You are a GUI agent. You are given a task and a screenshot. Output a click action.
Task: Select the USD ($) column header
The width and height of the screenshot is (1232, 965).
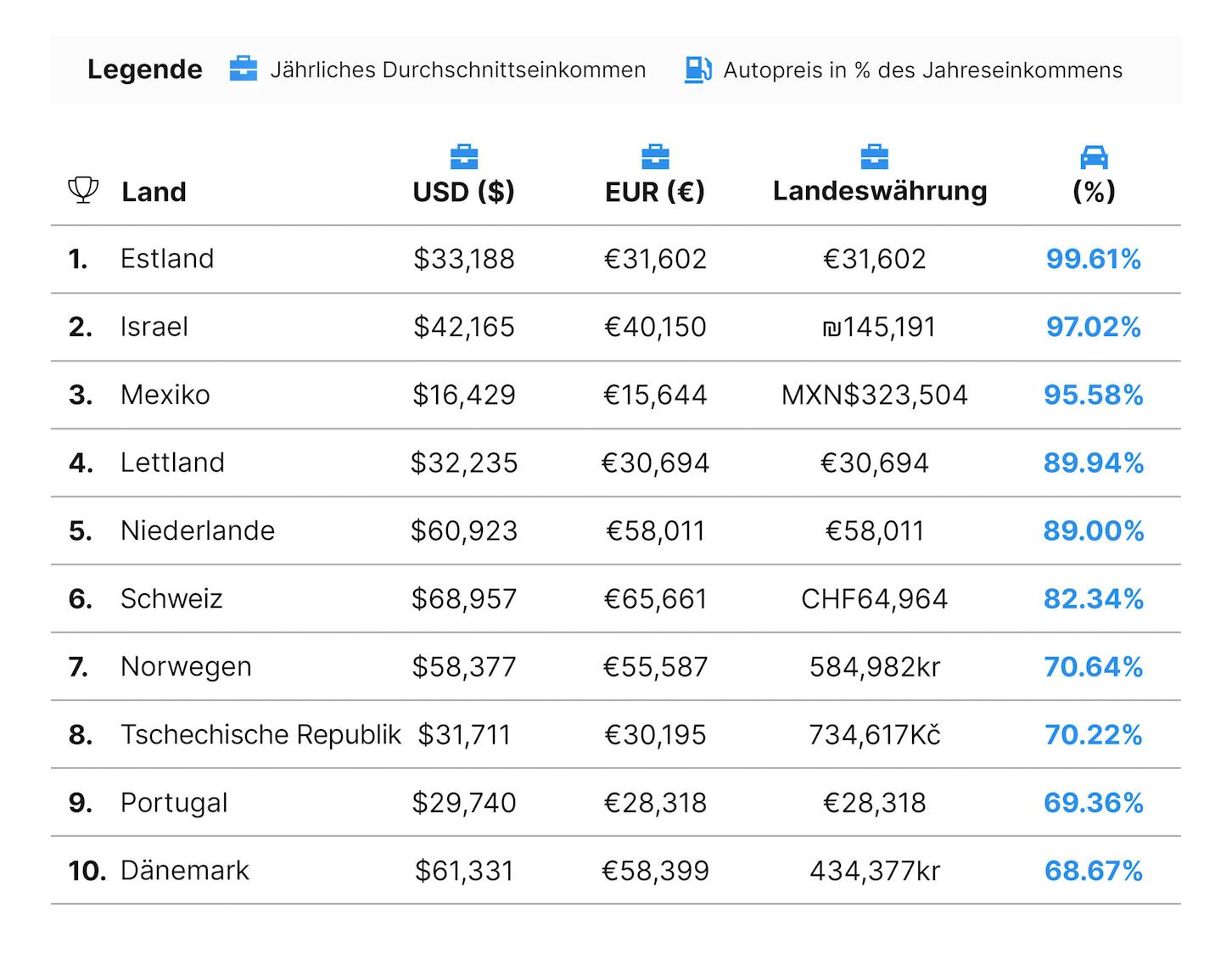click(x=464, y=192)
